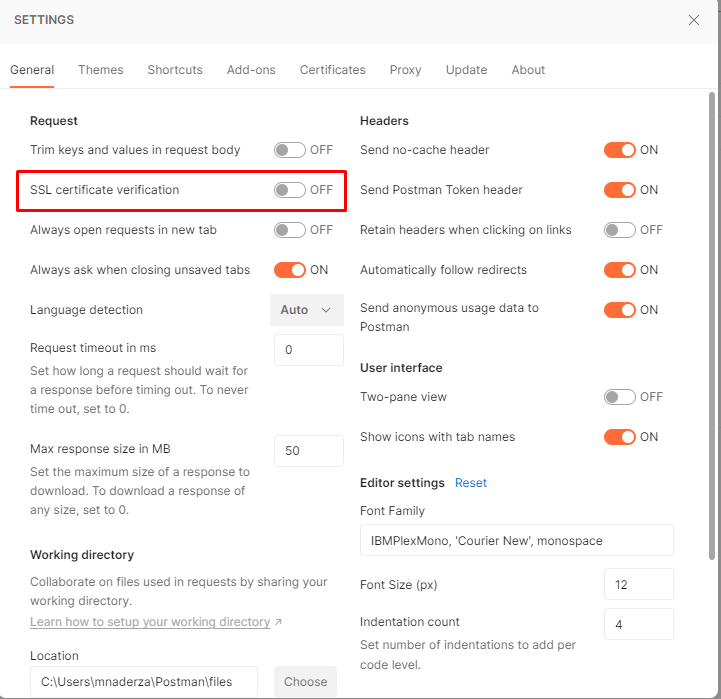This screenshot has height=699, width=721.
Task: Open the Certificates tab
Action: pos(332,70)
